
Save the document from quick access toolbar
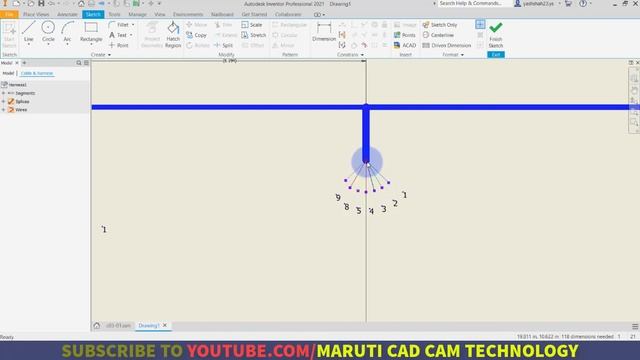[41, 4]
